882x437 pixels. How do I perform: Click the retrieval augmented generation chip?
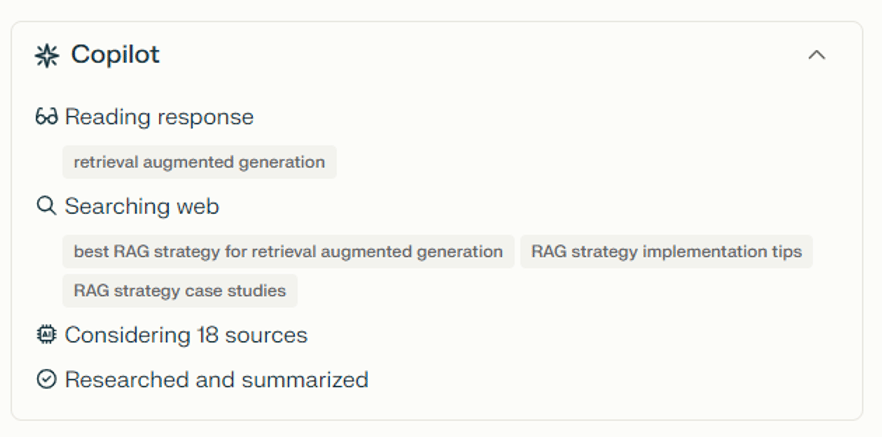click(x=199, y=162)
